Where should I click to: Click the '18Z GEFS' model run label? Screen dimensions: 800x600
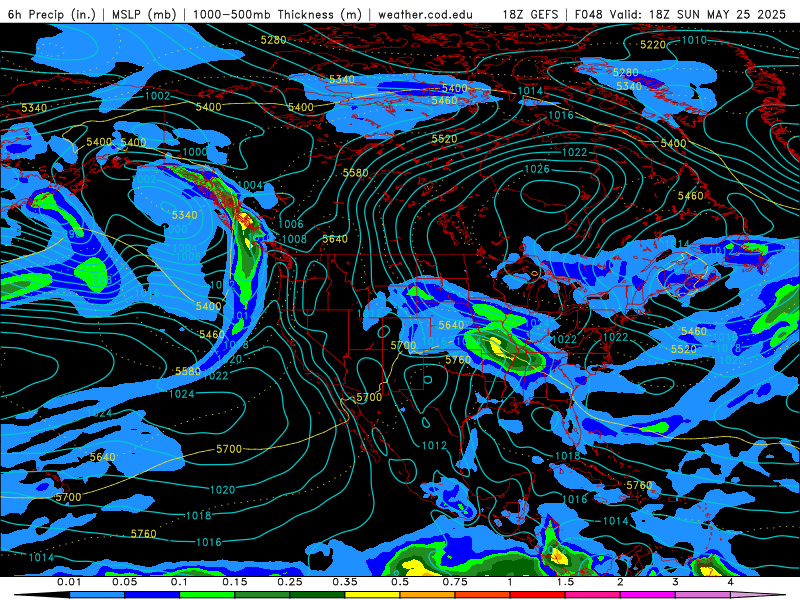click(x=531, y=14)
